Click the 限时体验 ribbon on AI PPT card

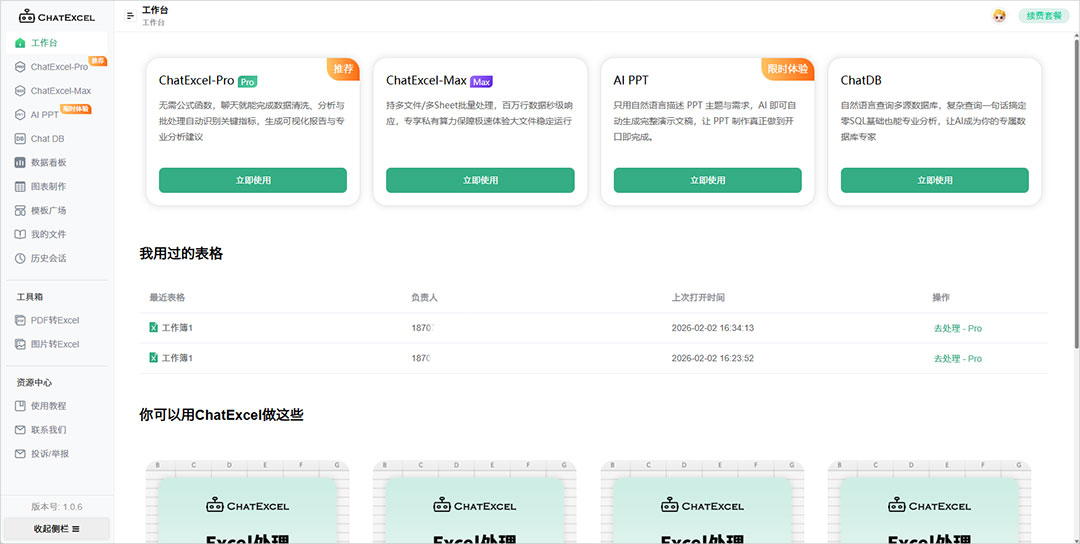788,69
